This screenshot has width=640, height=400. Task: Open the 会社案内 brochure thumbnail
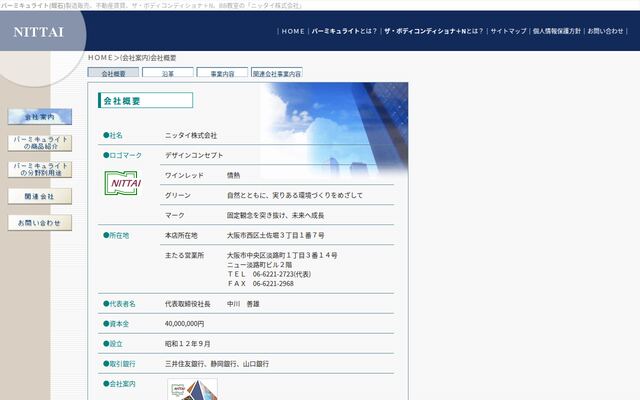click(192, 389)
